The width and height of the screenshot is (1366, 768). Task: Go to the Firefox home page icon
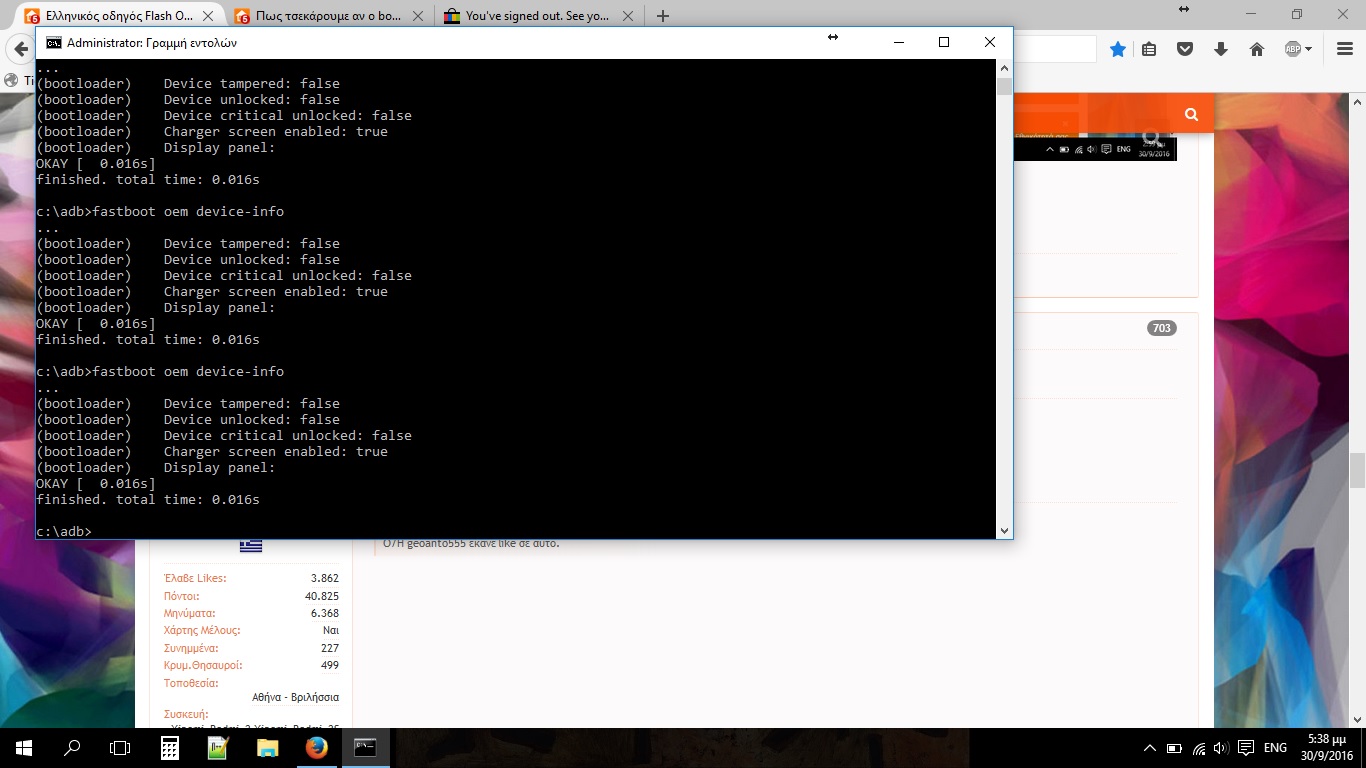click(1257, 49)
